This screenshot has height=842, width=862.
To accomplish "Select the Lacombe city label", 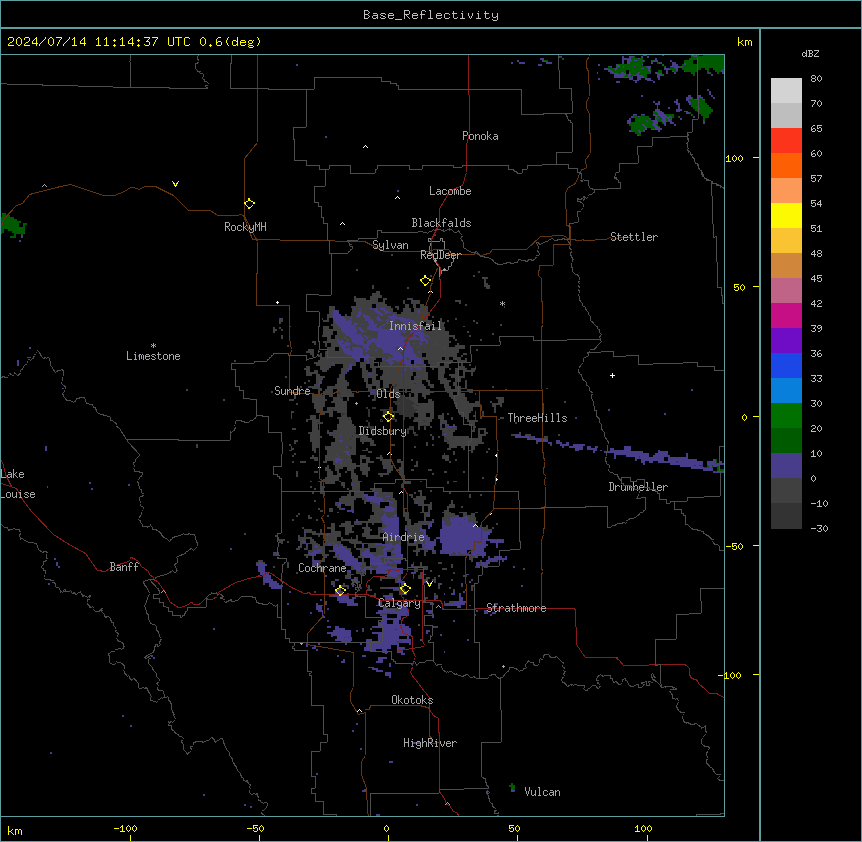I will click(x=450, y=191).
